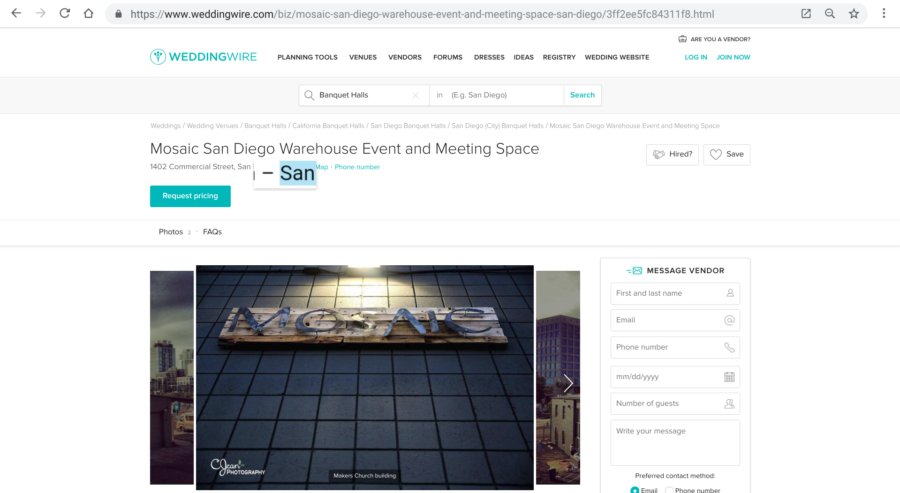Click the Email input field

[x=675, y=320]
